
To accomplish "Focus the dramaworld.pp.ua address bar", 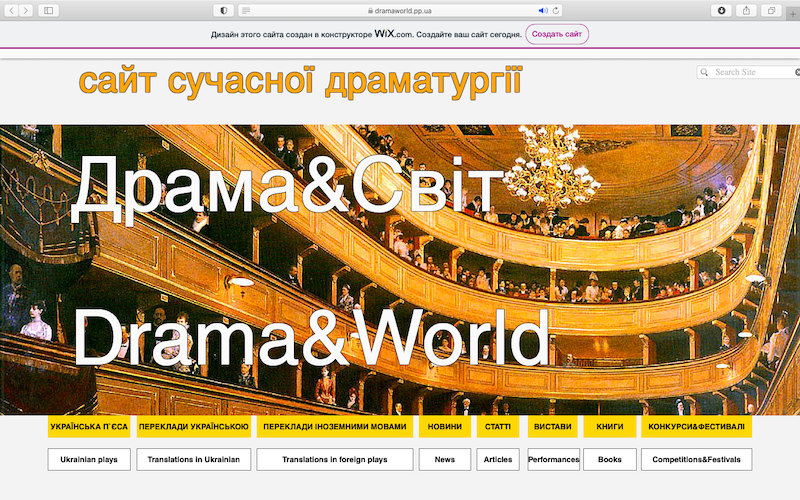I will pos(401,10).
